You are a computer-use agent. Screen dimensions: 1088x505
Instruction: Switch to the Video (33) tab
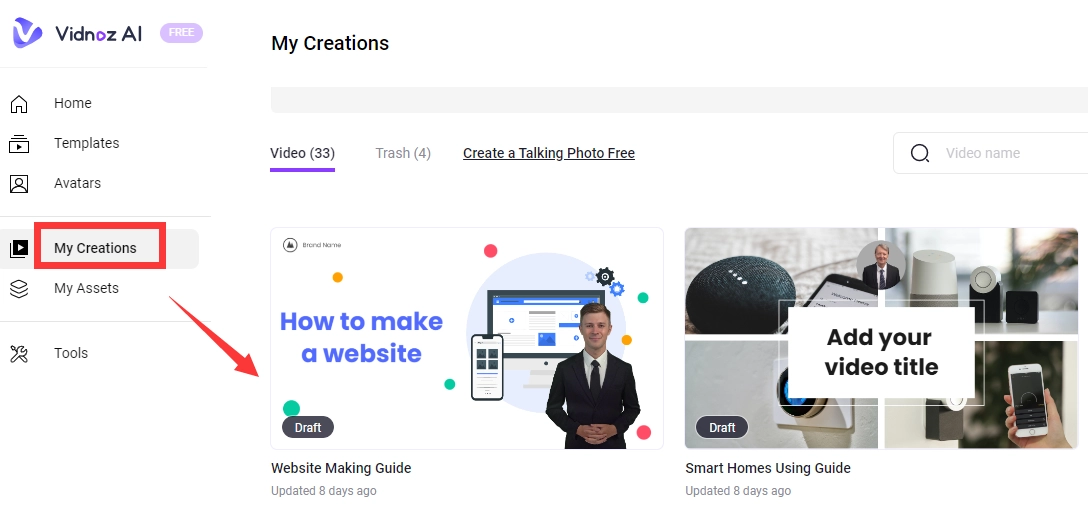pos(303,153)
